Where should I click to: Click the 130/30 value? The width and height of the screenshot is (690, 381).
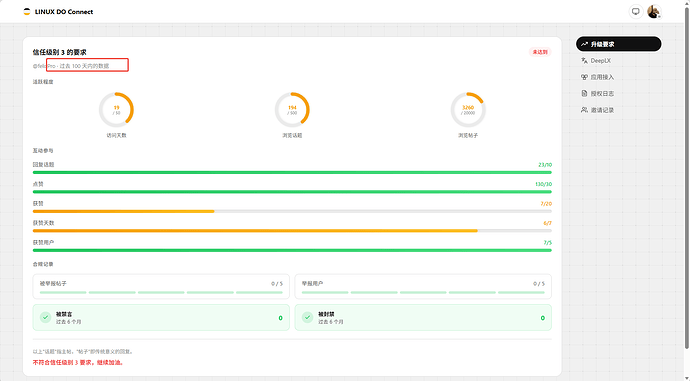tap(543, 184)
